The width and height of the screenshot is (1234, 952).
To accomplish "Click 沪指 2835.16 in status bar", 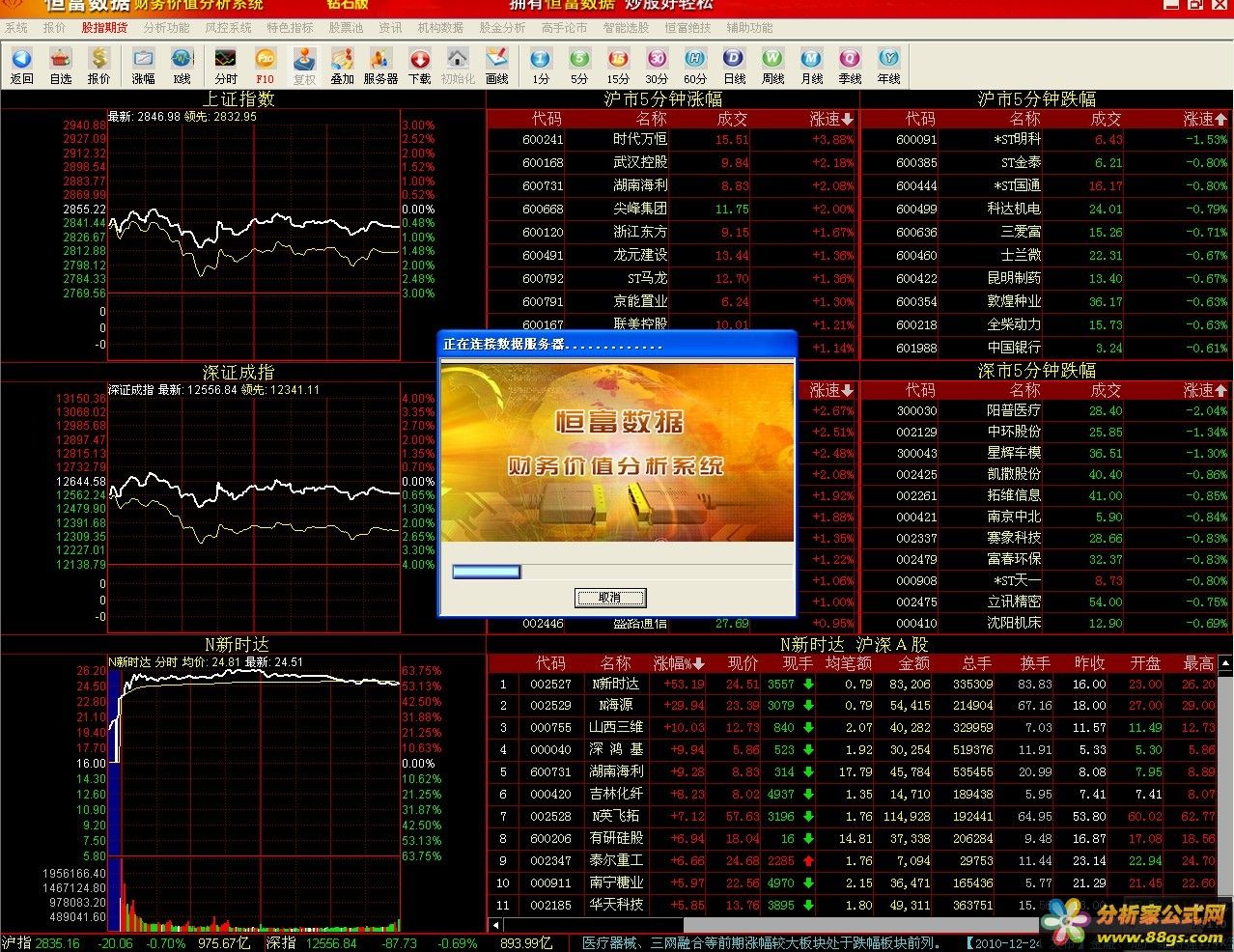I will point(42,942).
